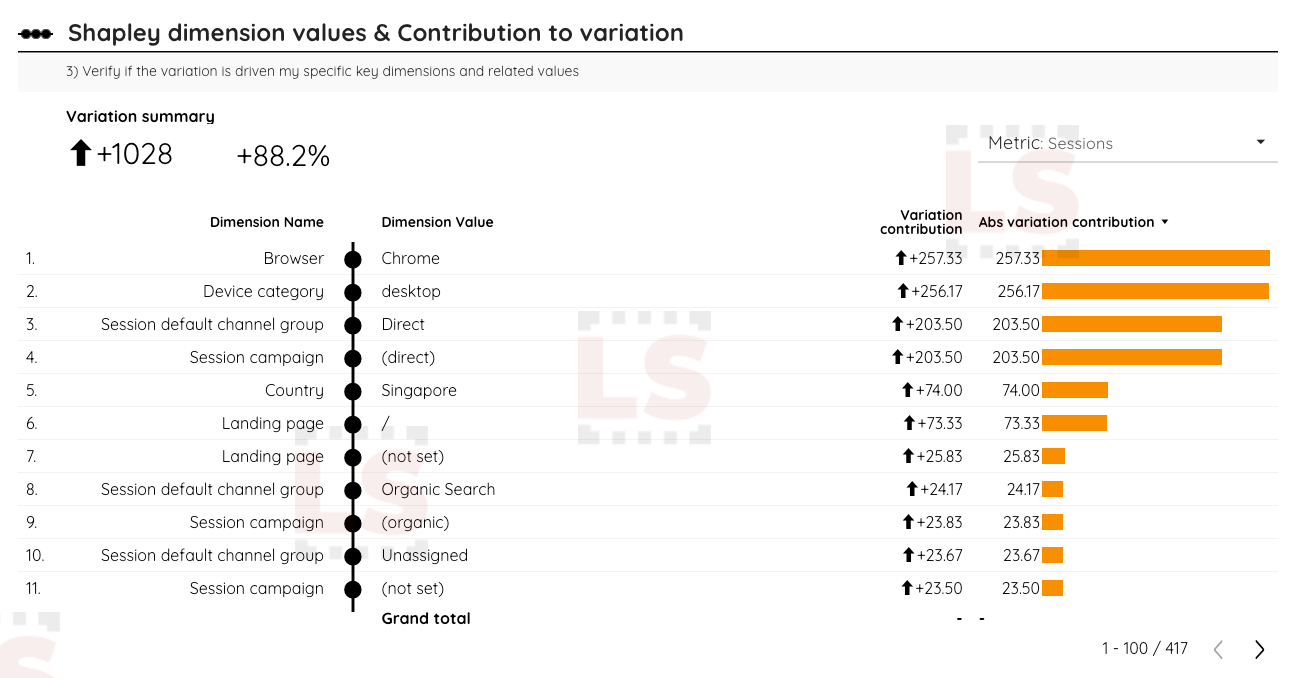Click the orange contribution bar for desktop
The height and width of the screenshot is (678, 1297).
(1155, 291)
